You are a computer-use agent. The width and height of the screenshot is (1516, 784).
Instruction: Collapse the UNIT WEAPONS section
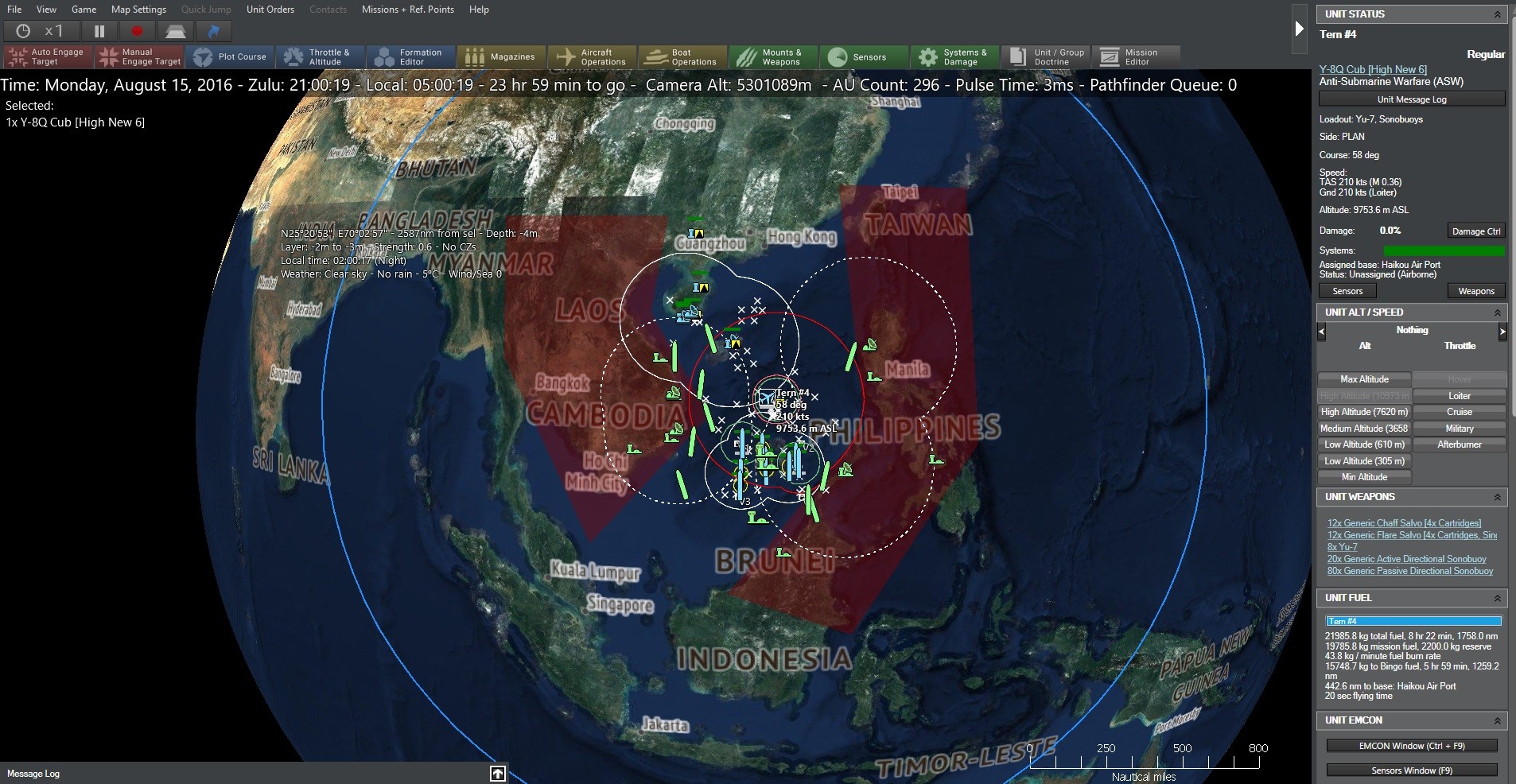pos(1499,496)
